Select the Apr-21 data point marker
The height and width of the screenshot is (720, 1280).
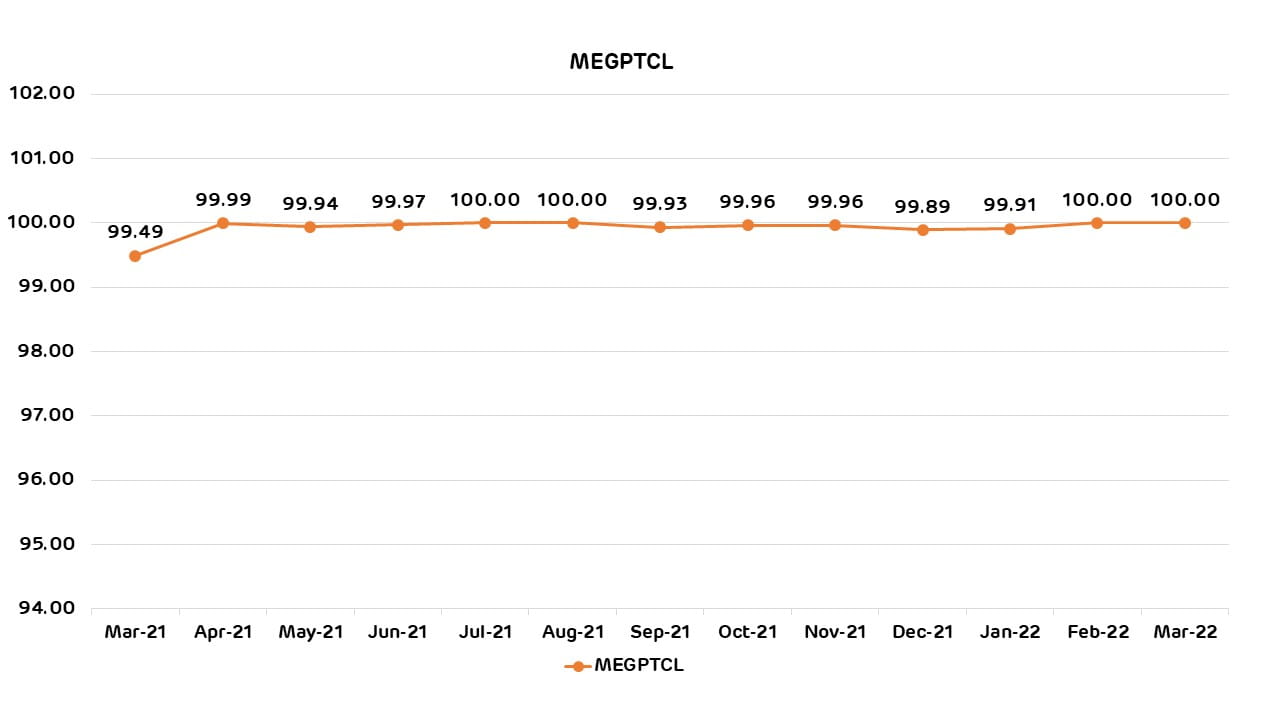point(222,223)
